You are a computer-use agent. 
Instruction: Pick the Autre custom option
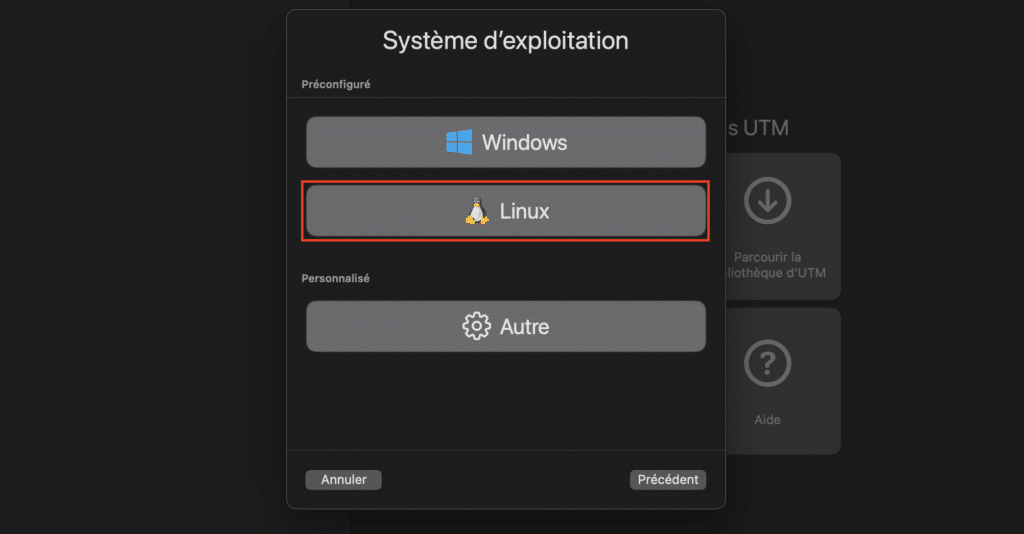click(x=505, y=326)
